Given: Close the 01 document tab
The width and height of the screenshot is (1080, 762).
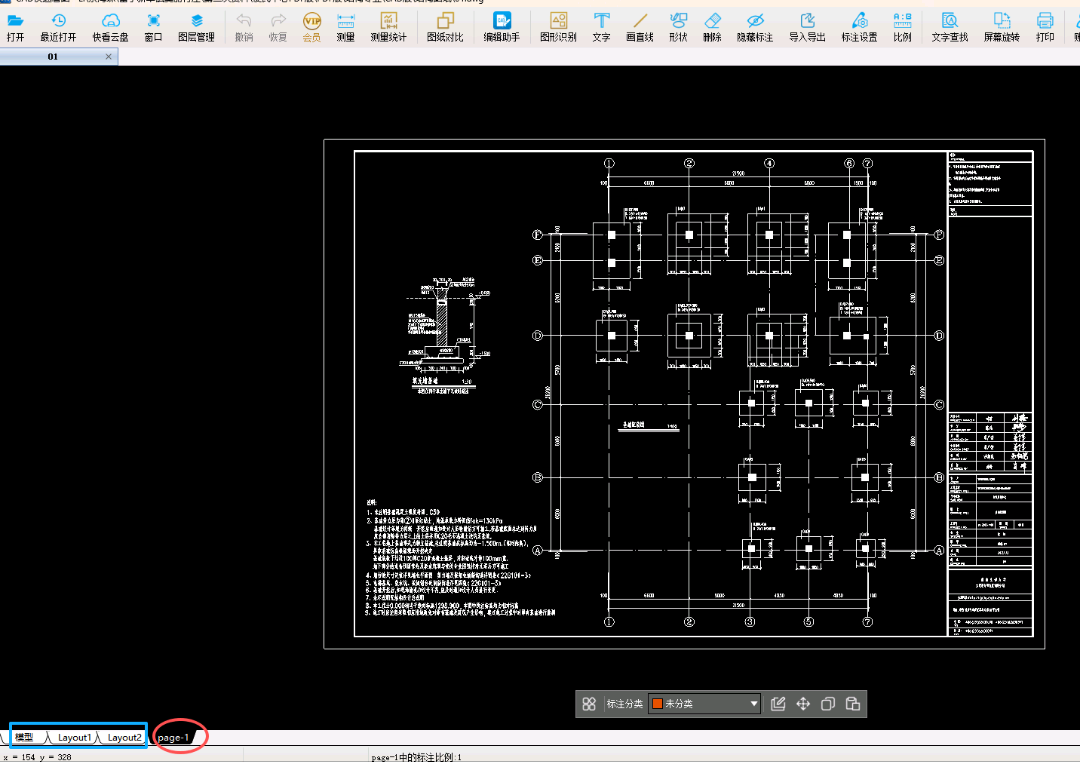Looking at the screenshot, I should [x=108, y=57].
